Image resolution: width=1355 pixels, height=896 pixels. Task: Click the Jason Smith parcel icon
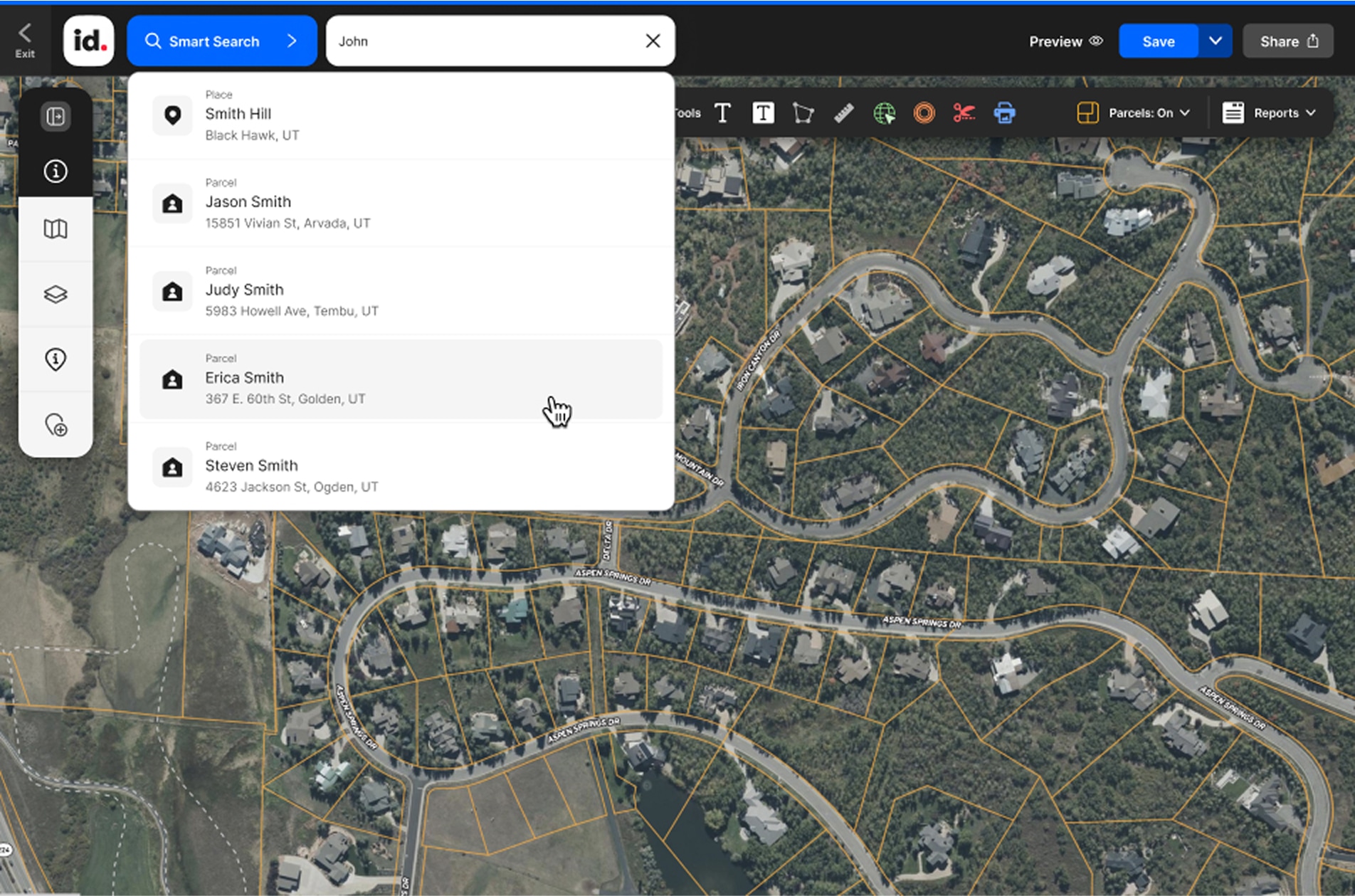point(172,204)
